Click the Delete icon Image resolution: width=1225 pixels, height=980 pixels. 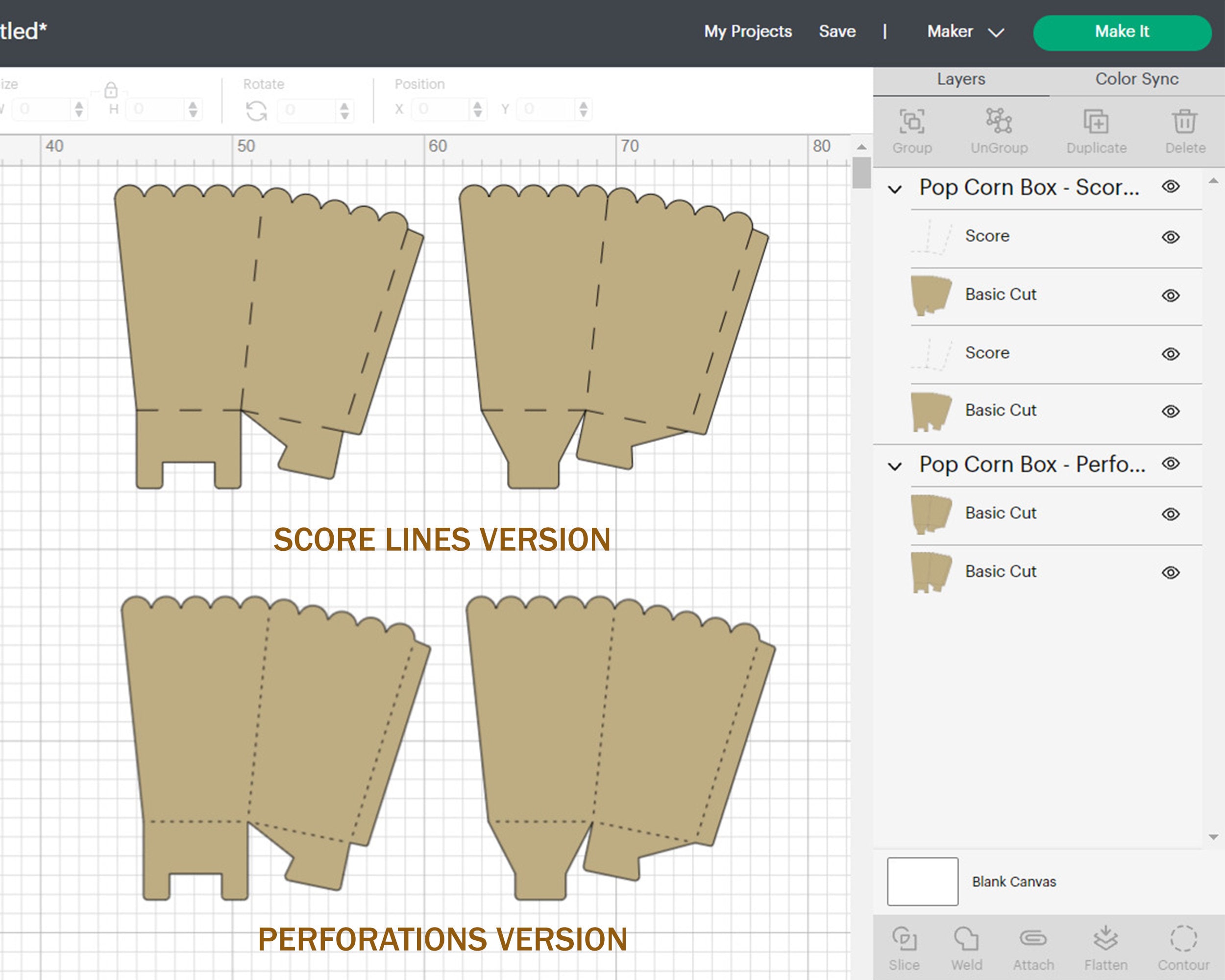click(1185, 122)
